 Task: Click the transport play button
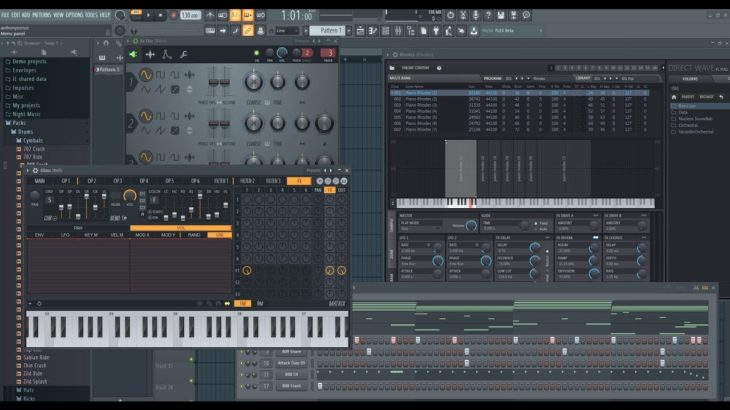tap(149, 15)
